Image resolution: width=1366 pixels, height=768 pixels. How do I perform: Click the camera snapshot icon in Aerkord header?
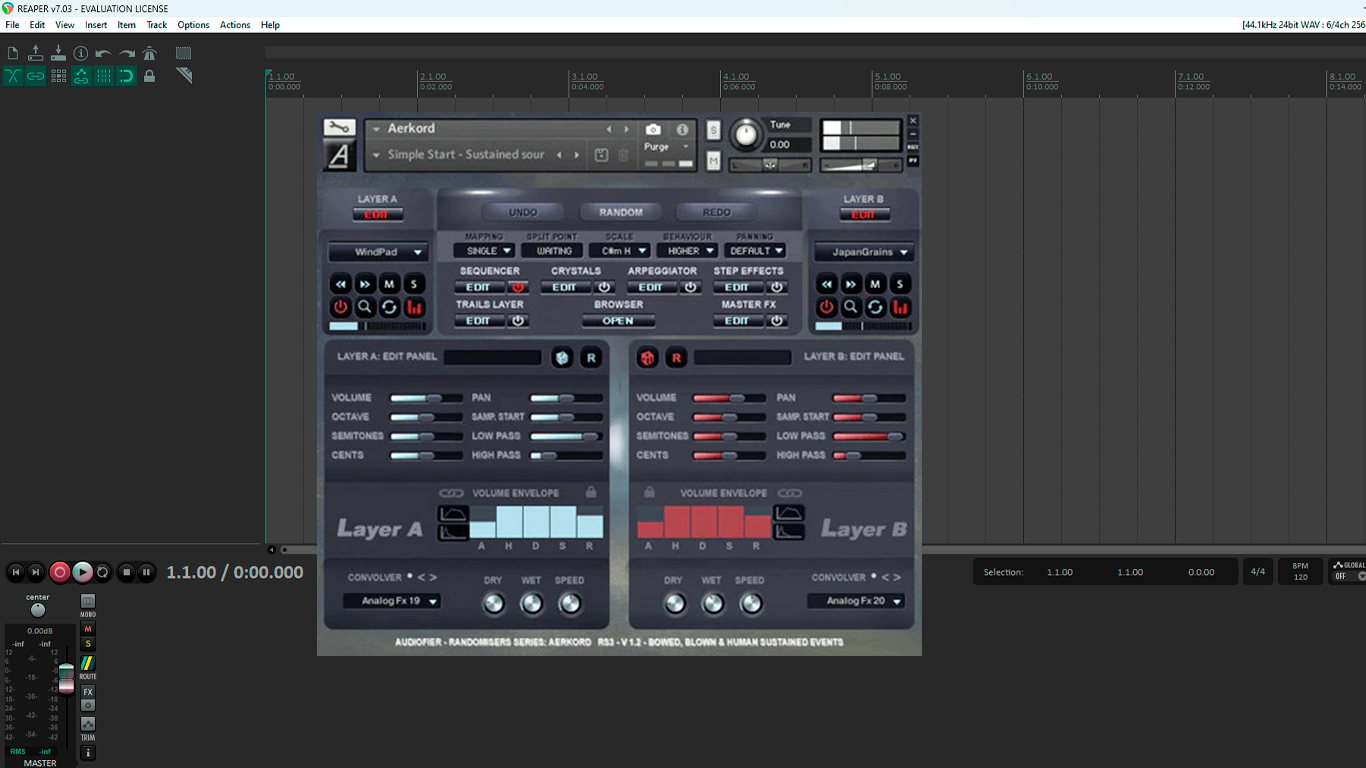tap(653, 130)
